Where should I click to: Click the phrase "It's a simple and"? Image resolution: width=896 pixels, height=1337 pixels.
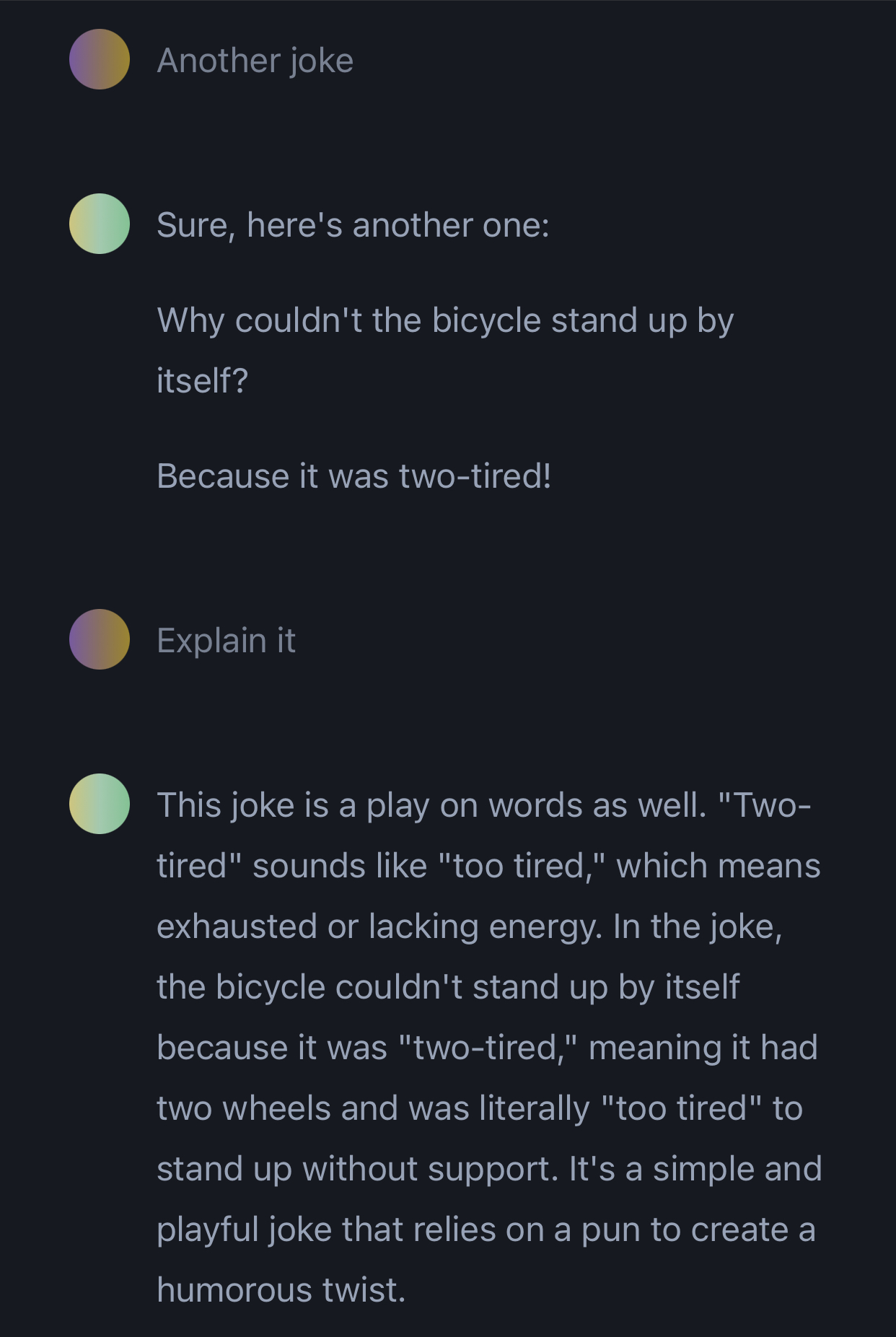click(x=695, y=1169)
